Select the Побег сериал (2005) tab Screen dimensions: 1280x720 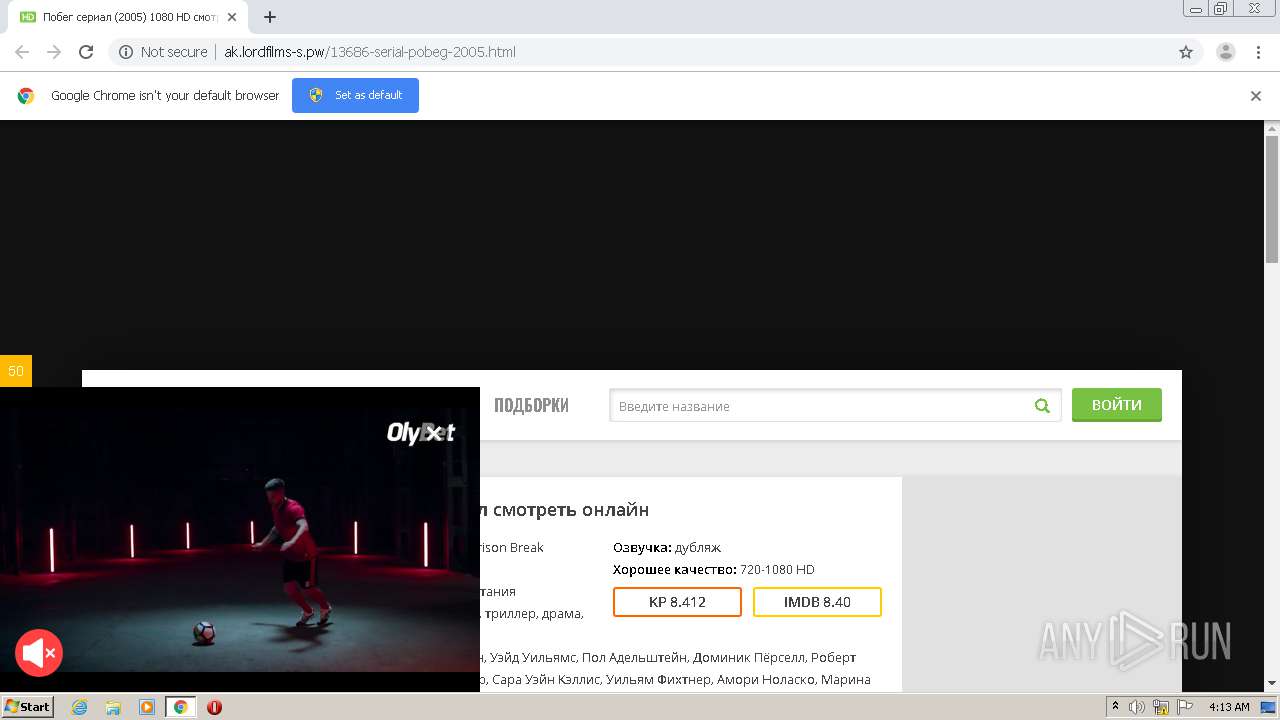click(x=128, y=17)
